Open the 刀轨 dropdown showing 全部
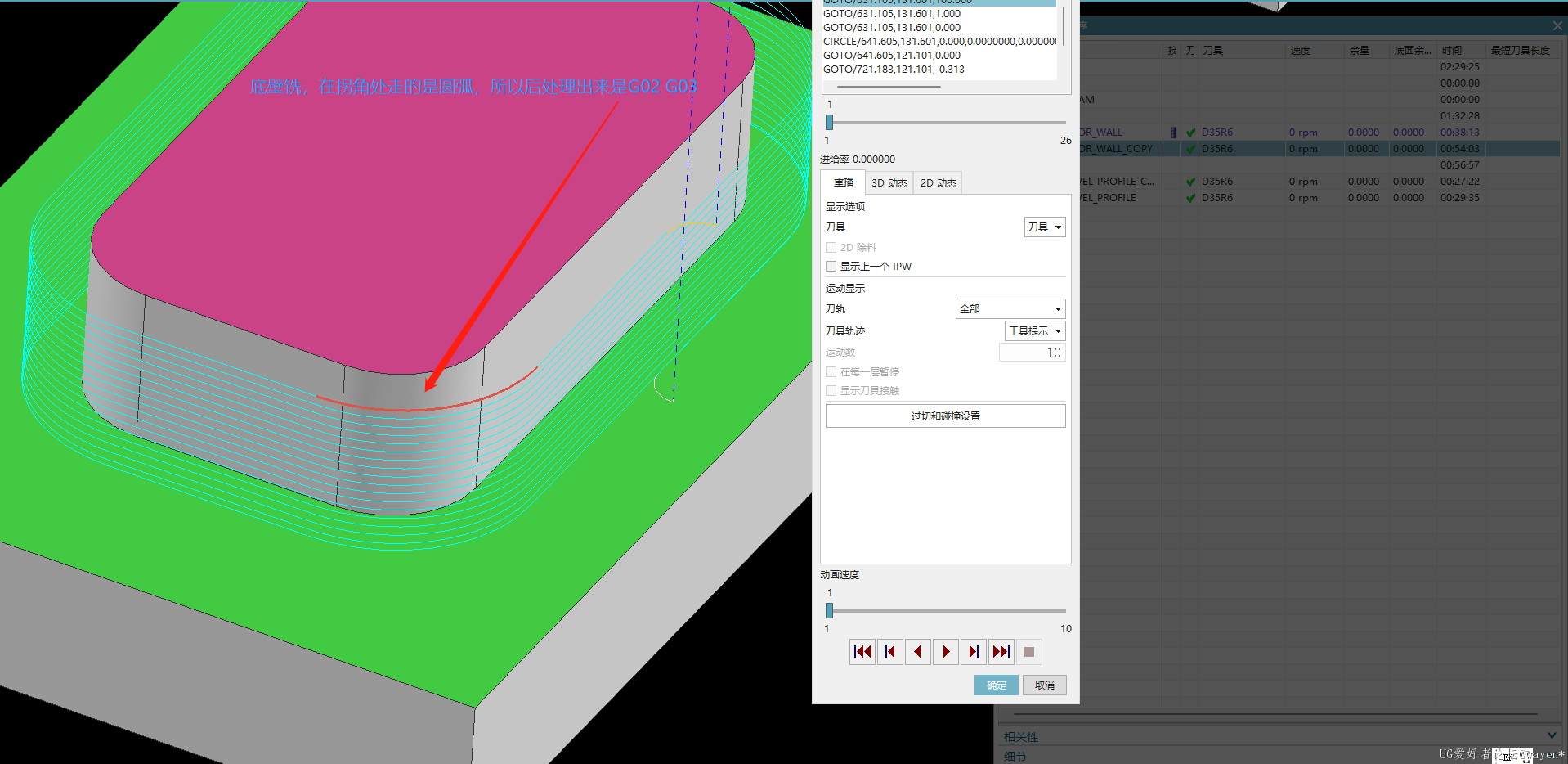Image resolution: width=1568 pixels, height=764 pixels. (1010, 308)
